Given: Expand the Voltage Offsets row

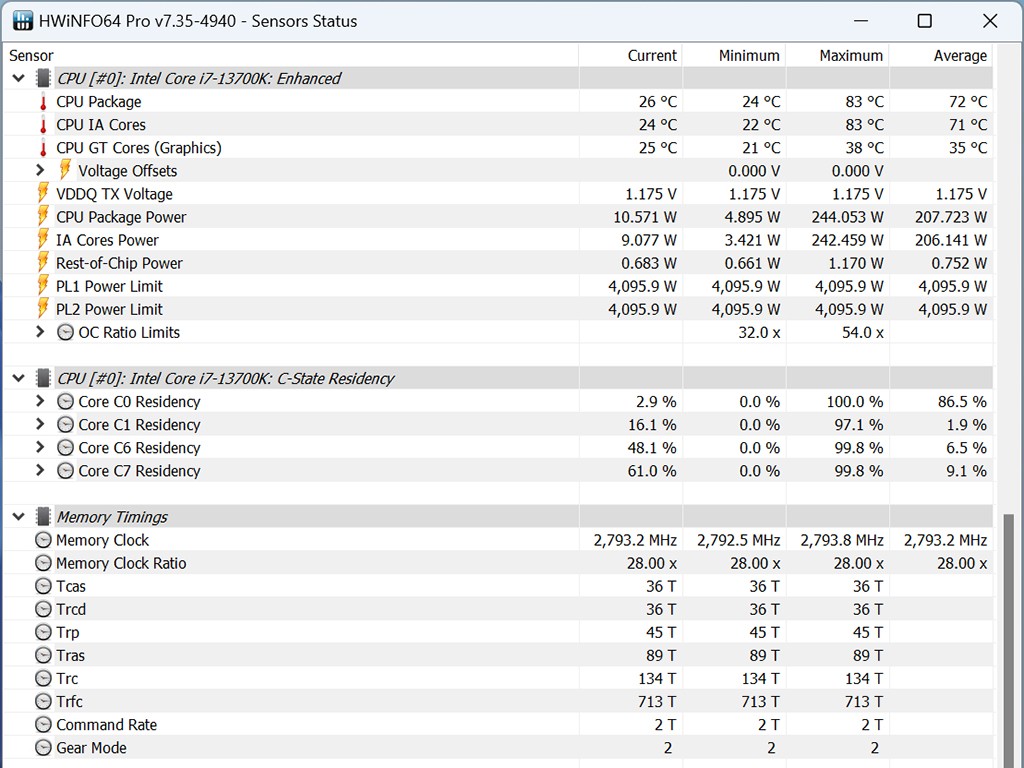Looking at the screenshot, I should (40, 171).
